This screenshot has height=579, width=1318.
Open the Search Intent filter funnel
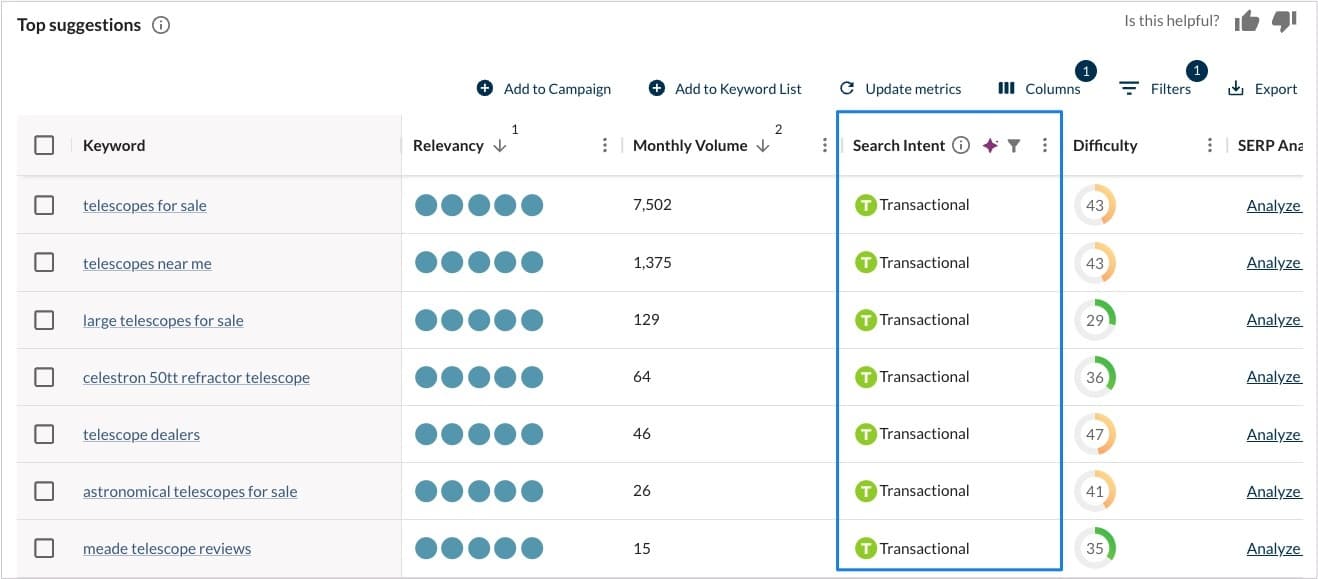[x=1014, y=145]
